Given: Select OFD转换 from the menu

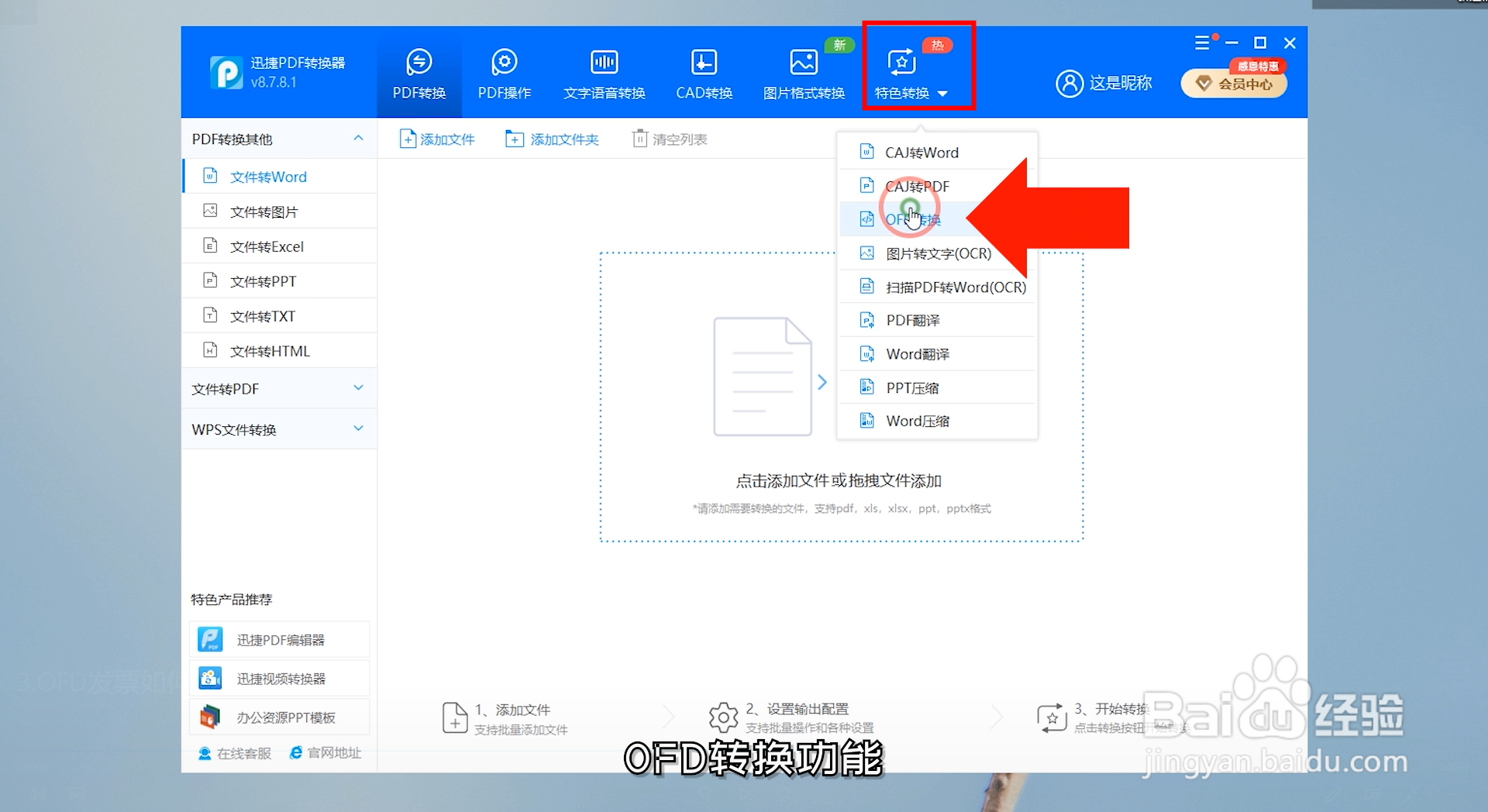Looking at the screenshot, I should [914, 219].
